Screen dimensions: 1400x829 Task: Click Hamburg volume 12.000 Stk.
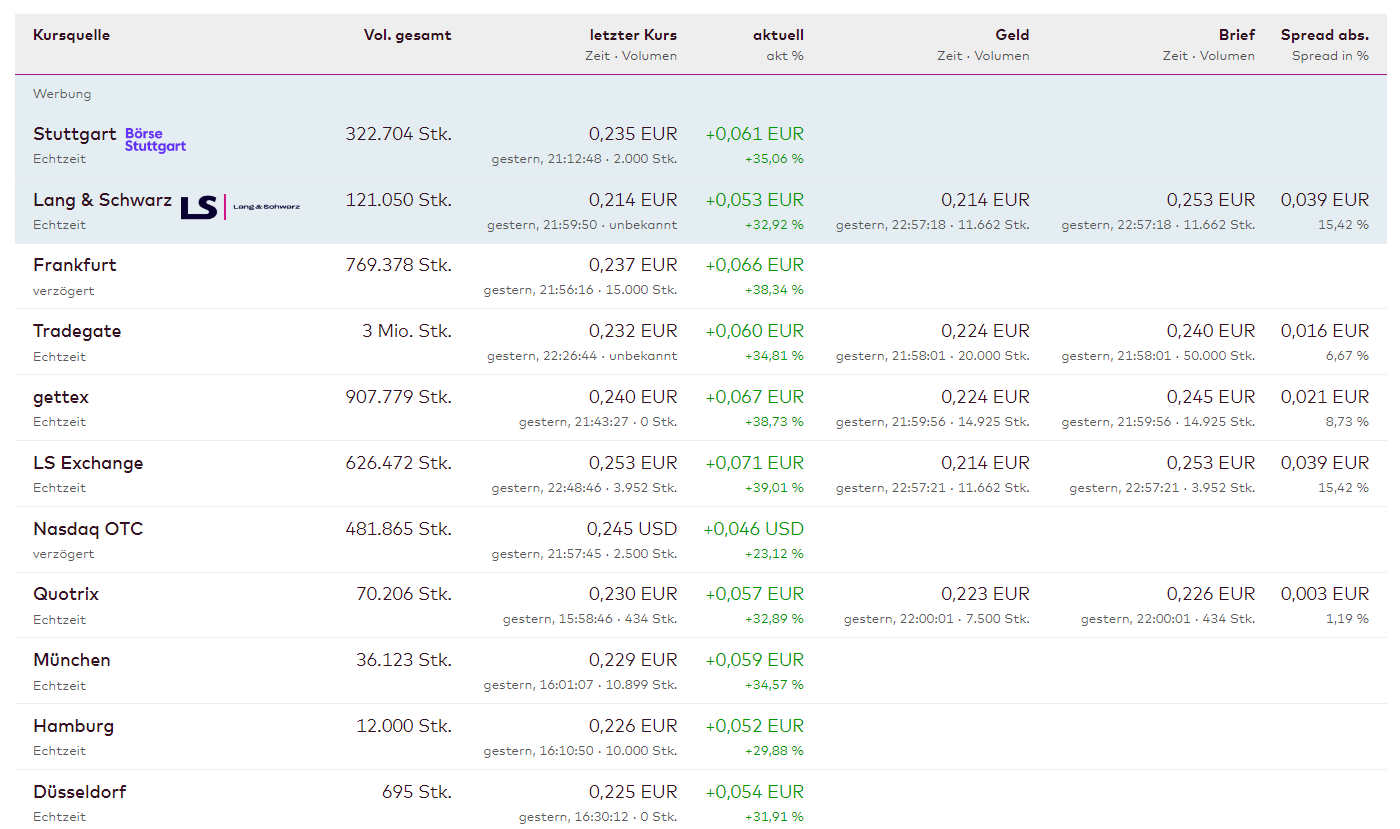[404, 726]
